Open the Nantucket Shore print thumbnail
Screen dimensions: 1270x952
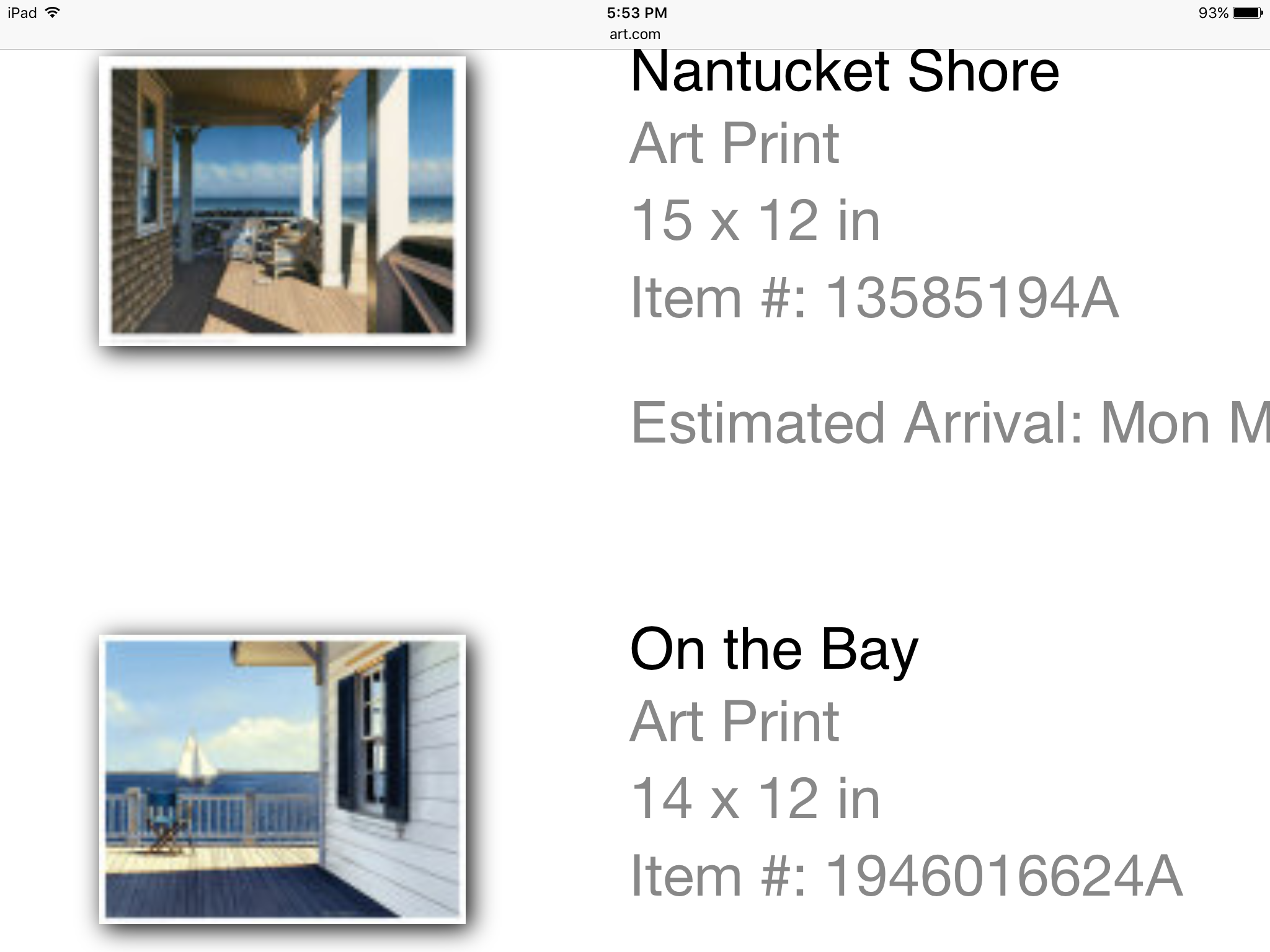282,201
